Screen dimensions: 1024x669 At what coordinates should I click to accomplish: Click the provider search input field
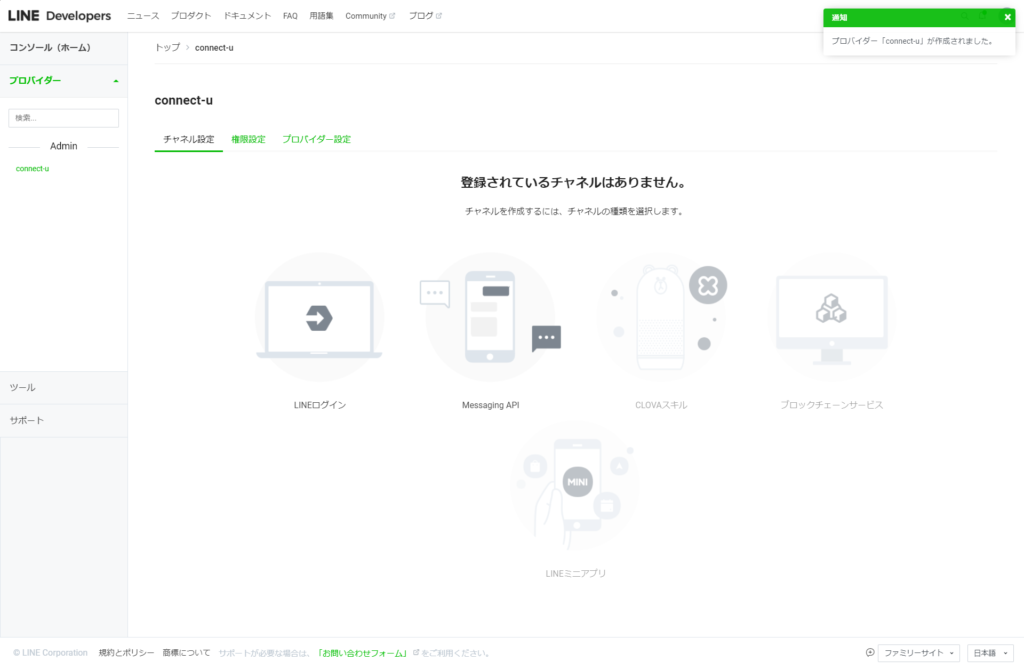coord(63,118)
